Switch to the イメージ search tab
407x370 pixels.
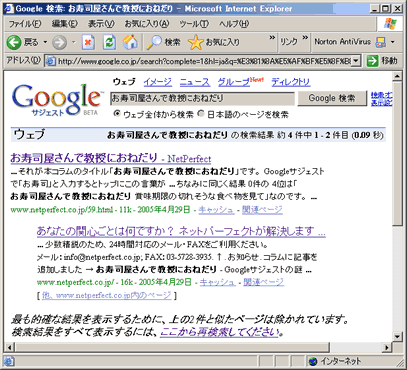pos(158,82)
